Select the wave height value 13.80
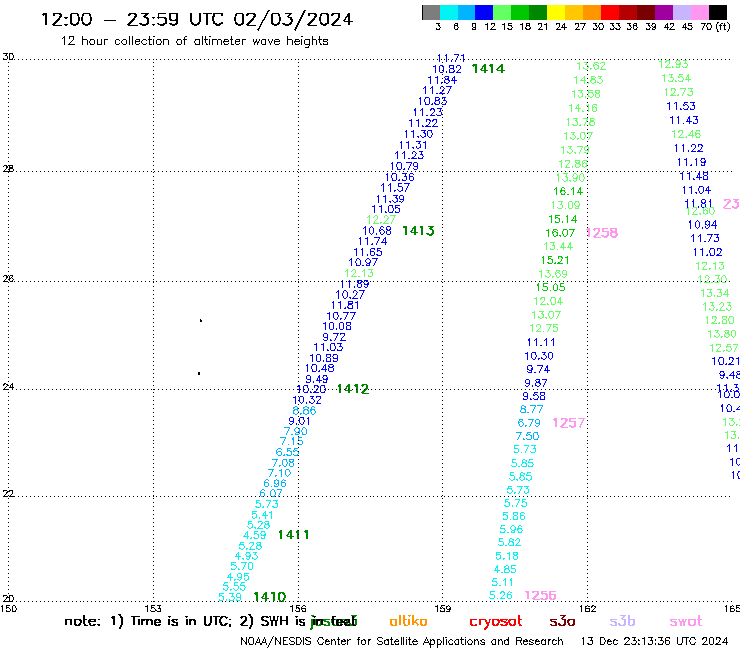Viewport: 740px width, 650px height. (x=722, y=334)
